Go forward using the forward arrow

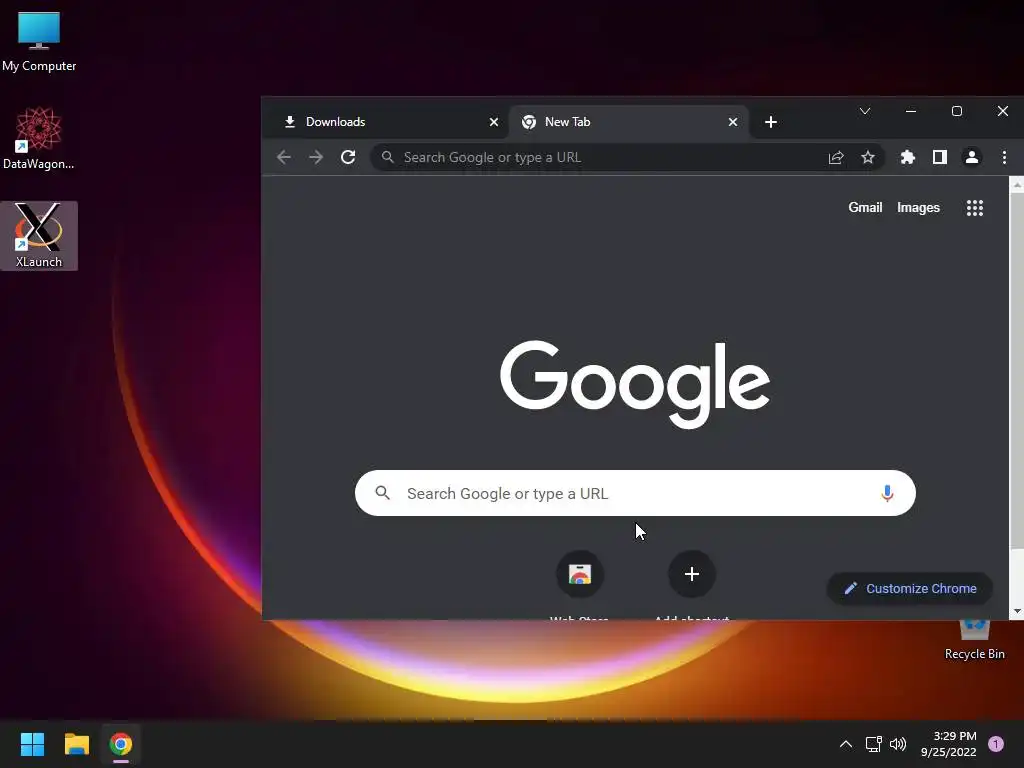pos(316,157)
